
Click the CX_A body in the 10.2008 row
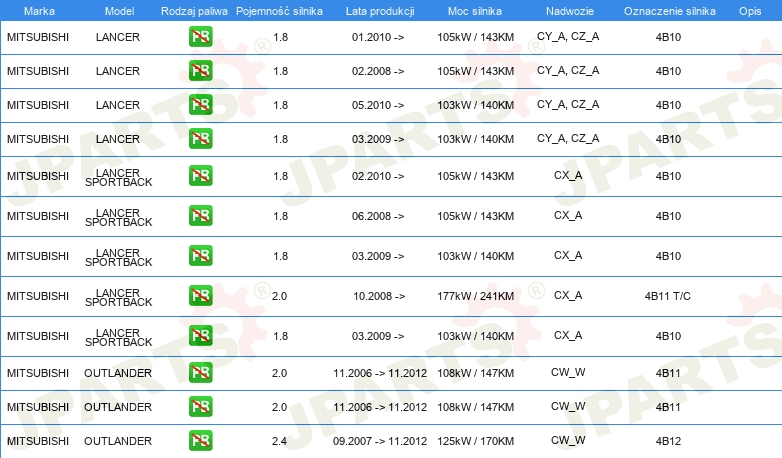click(x=568, y=295)
